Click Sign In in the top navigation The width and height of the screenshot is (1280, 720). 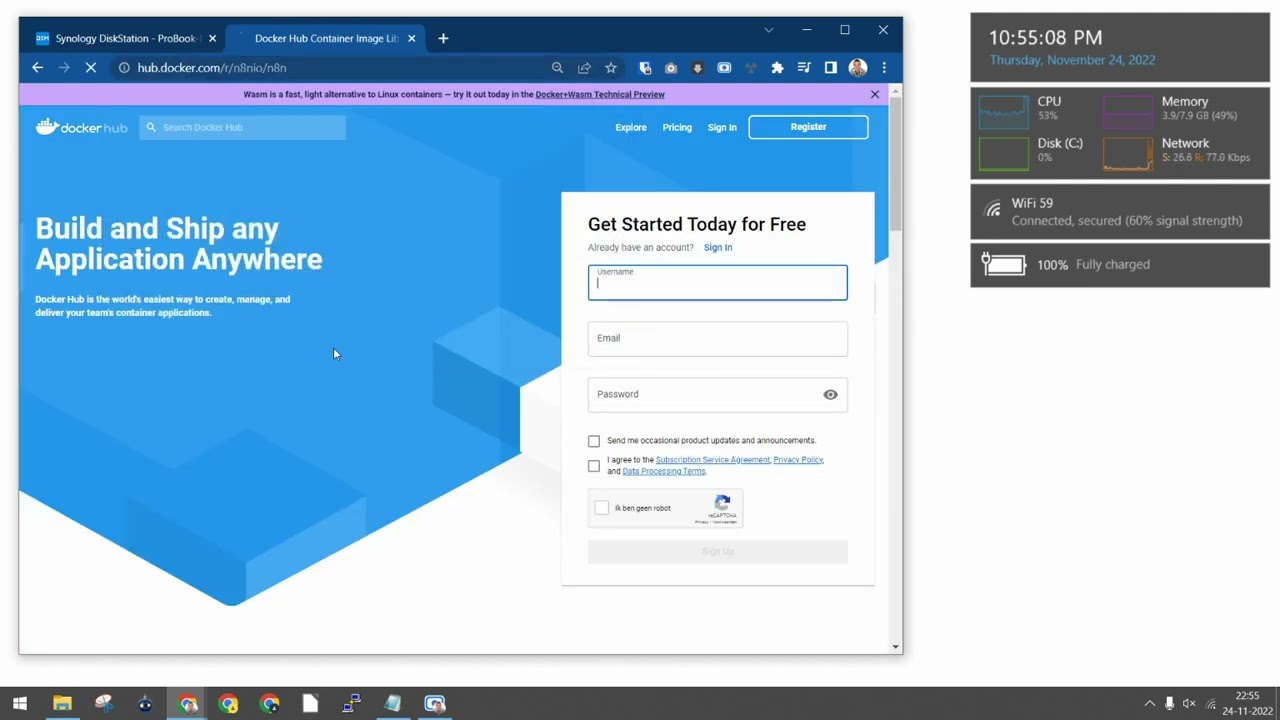[722, 127]
